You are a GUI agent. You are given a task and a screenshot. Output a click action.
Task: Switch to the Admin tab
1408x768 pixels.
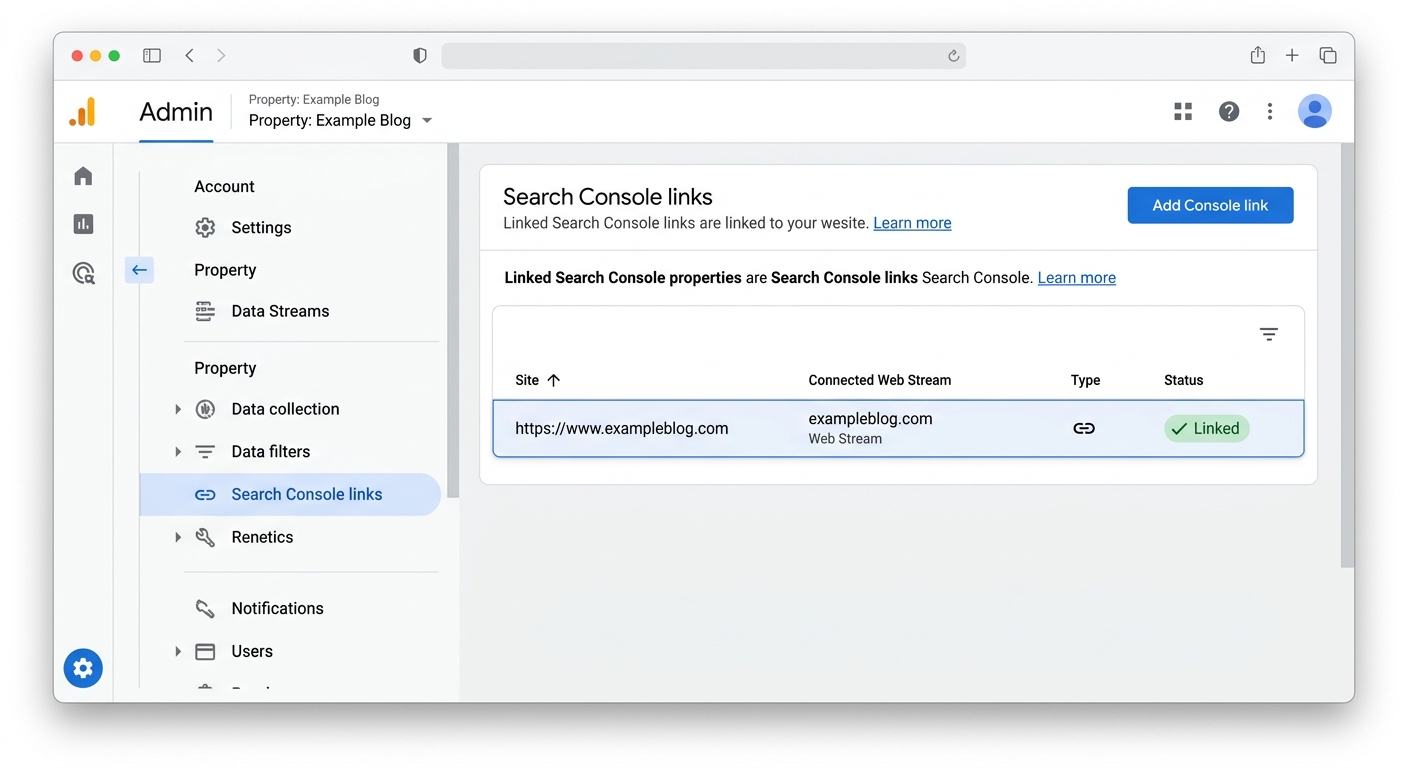coord(176,112)
